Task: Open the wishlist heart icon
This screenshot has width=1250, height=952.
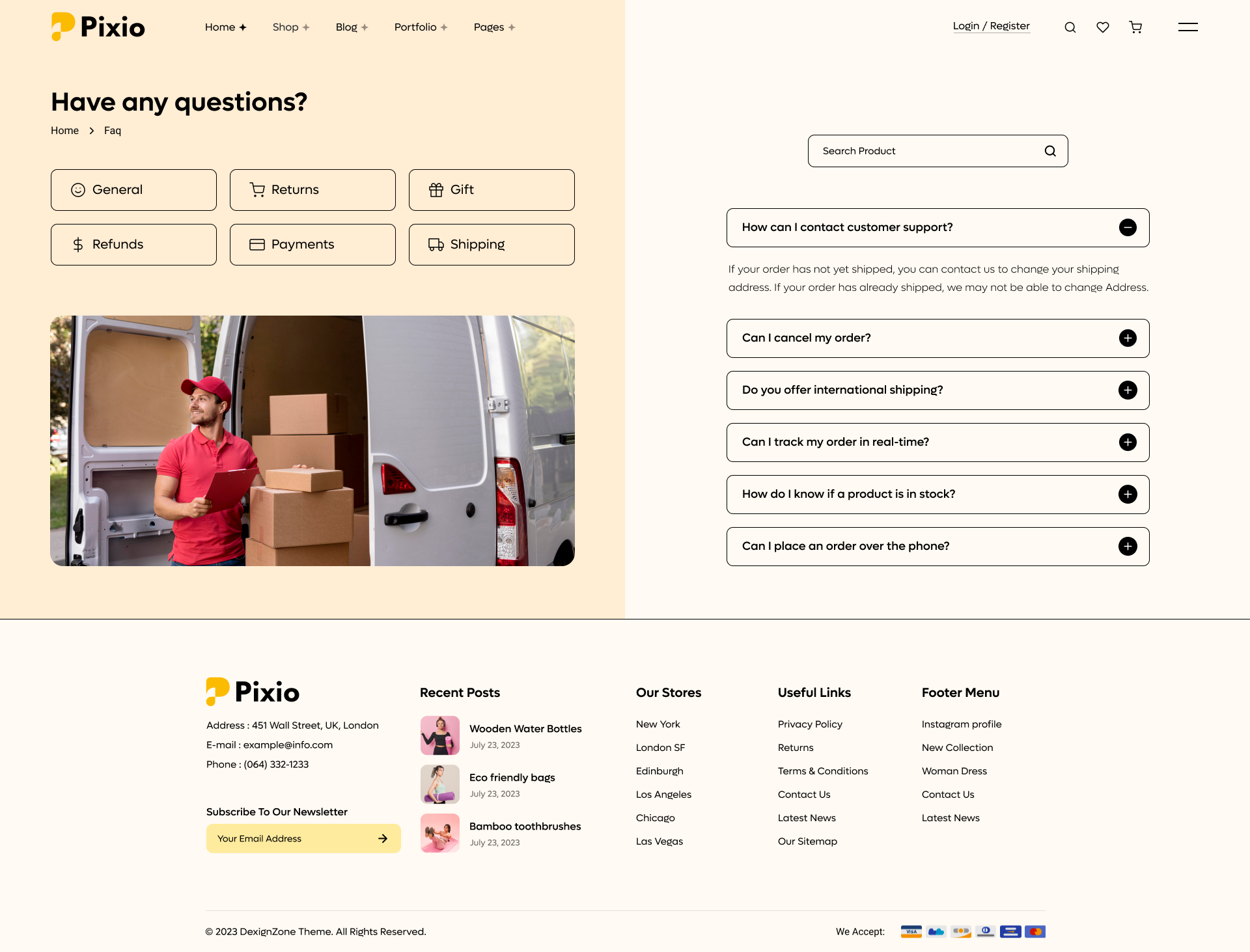Action: [1103, 27]
